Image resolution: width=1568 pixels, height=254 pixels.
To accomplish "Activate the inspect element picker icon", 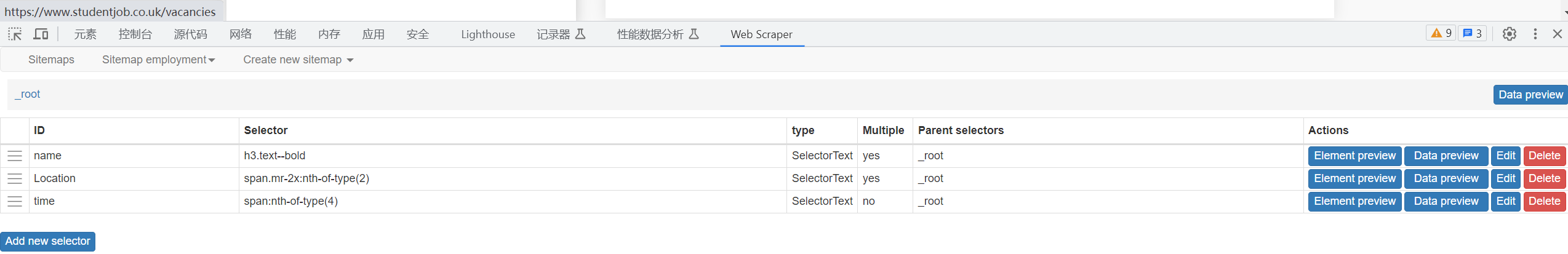I will click(x=15, y=34).
